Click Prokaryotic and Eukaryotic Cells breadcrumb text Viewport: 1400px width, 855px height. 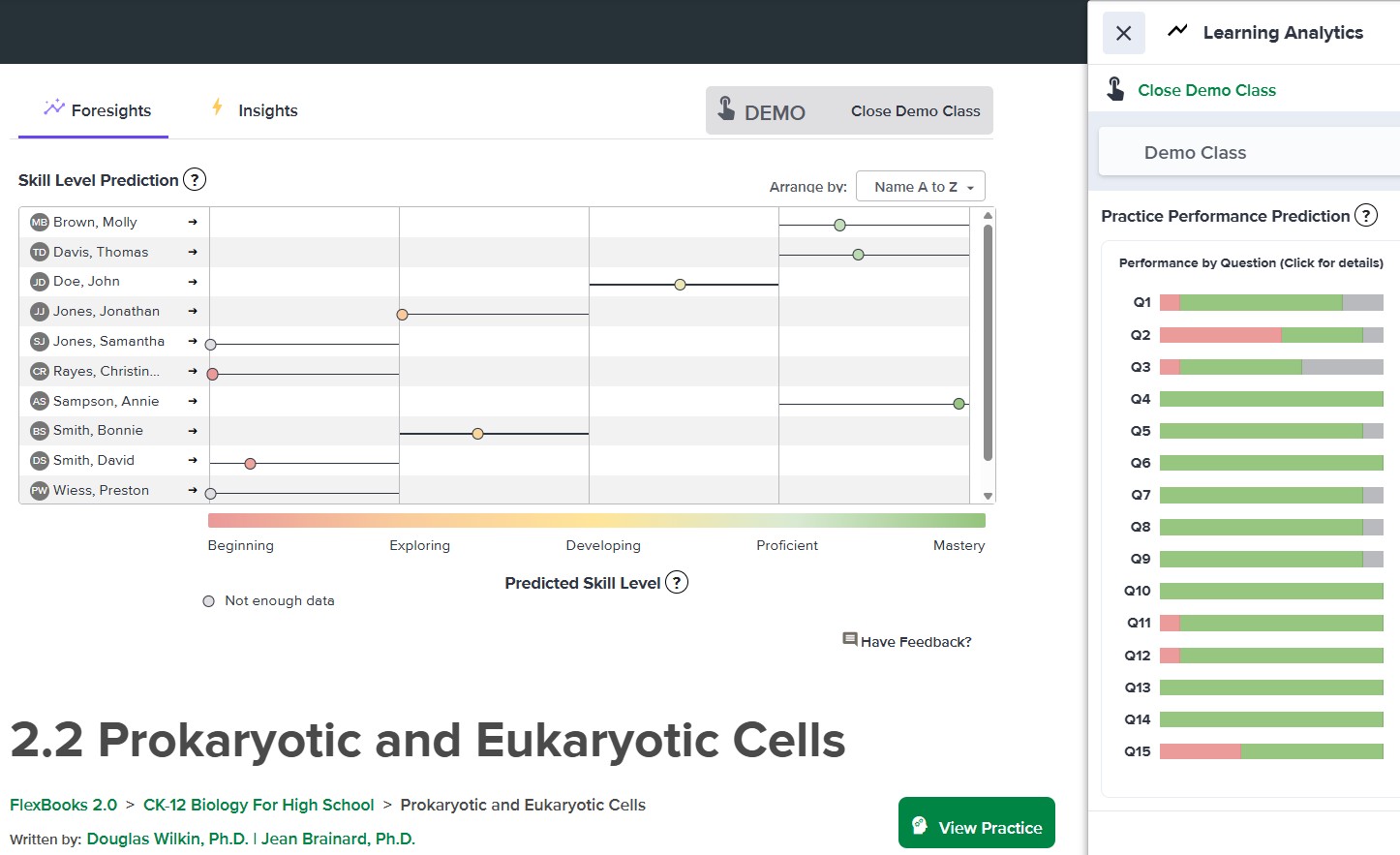click(x=523, y=805)
